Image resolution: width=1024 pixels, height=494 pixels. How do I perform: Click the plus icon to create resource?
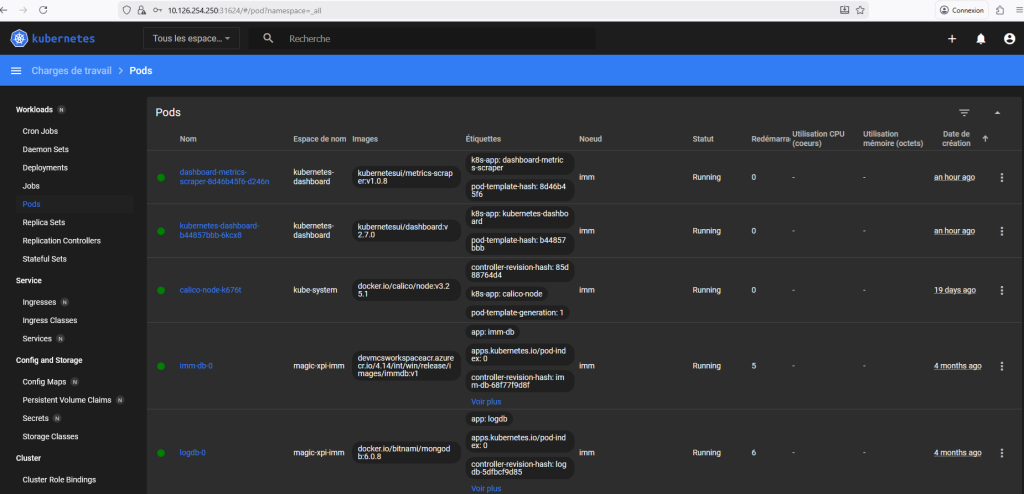(952, 39)
